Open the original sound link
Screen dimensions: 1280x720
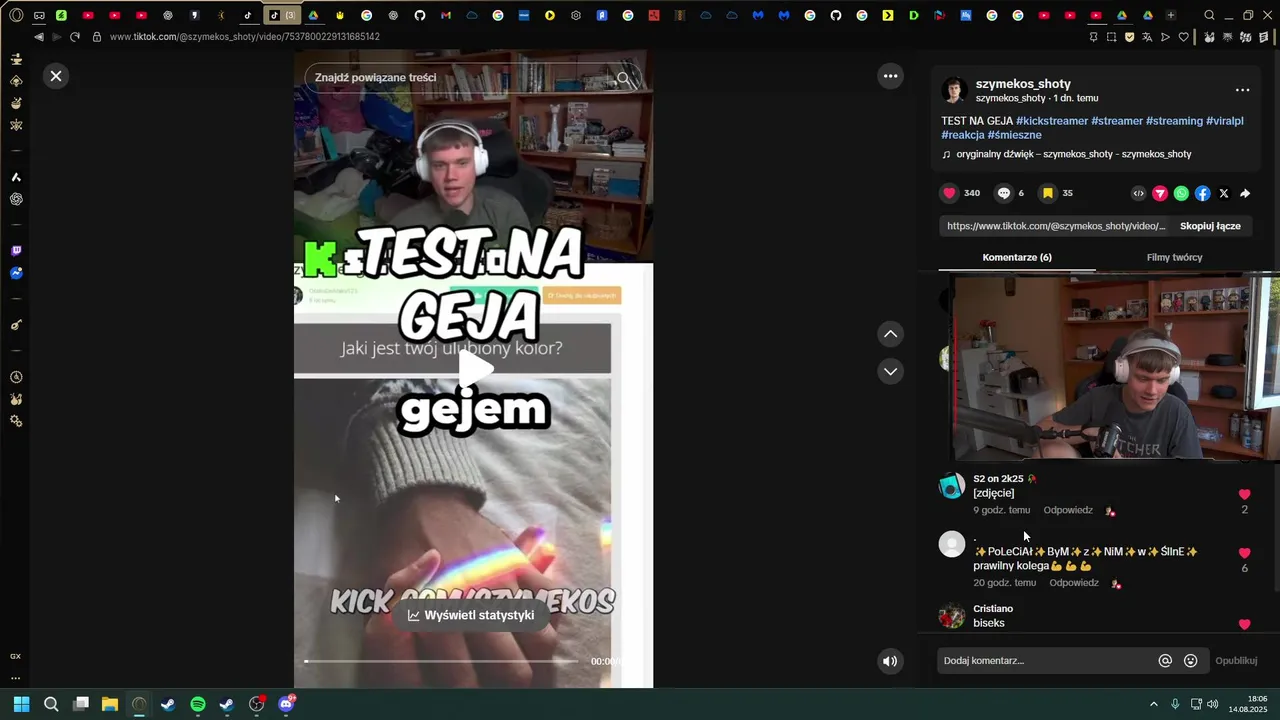1073,154
